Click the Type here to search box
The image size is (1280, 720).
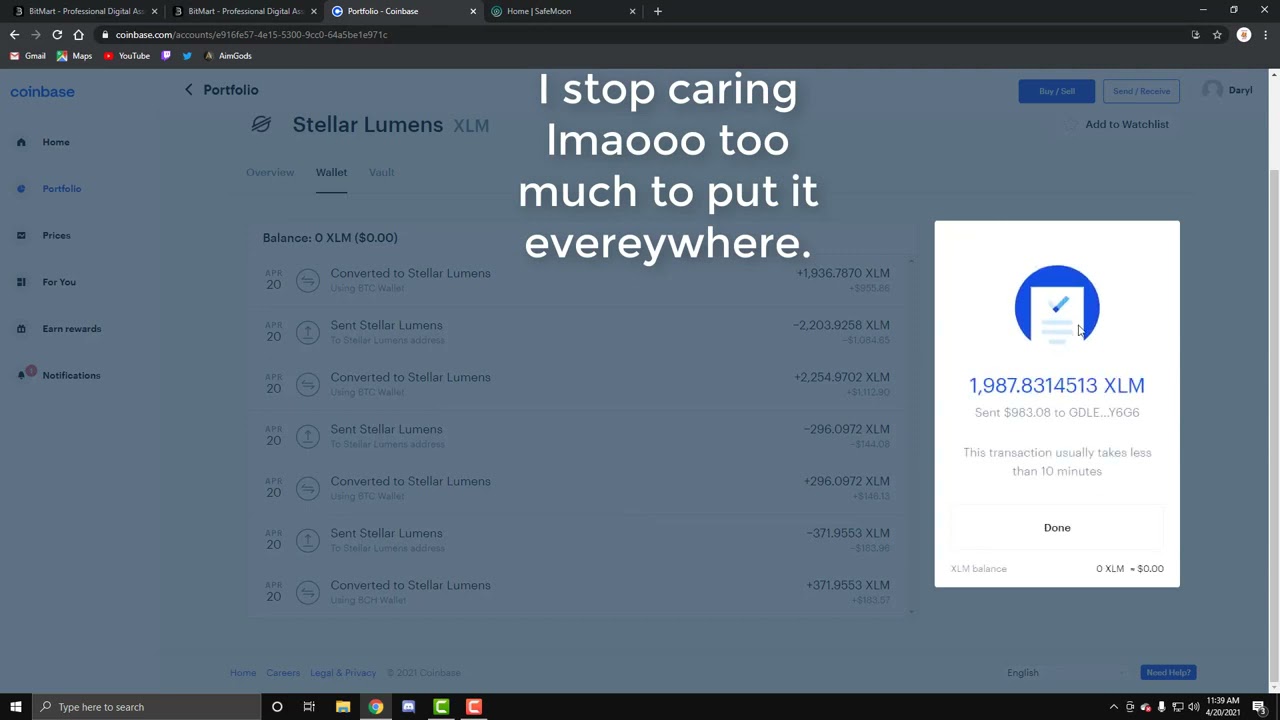pos(146,707)
